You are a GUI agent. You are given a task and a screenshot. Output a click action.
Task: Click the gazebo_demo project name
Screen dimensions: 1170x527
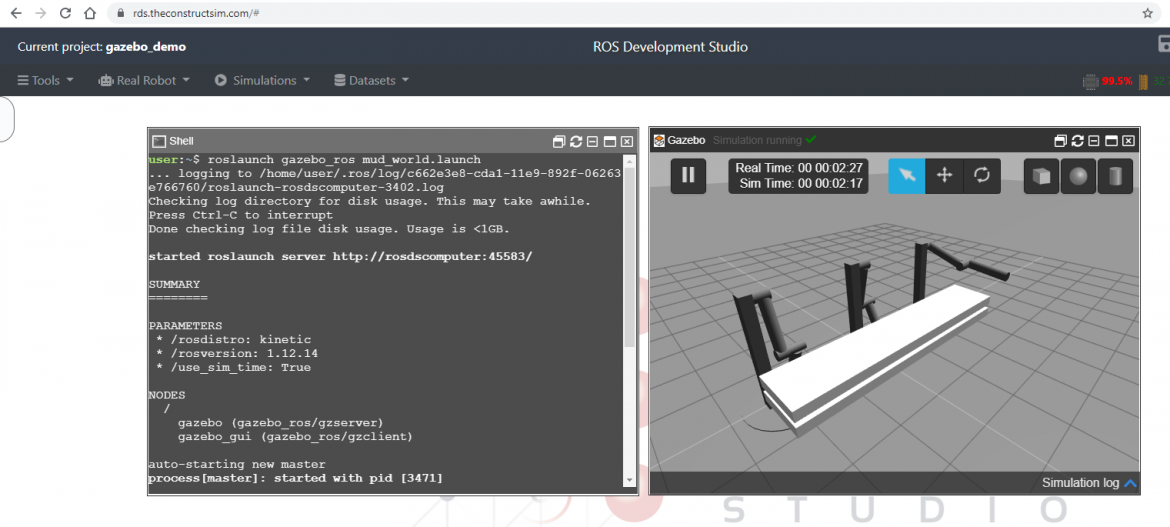pyautogui.click(x=146, y=46)
